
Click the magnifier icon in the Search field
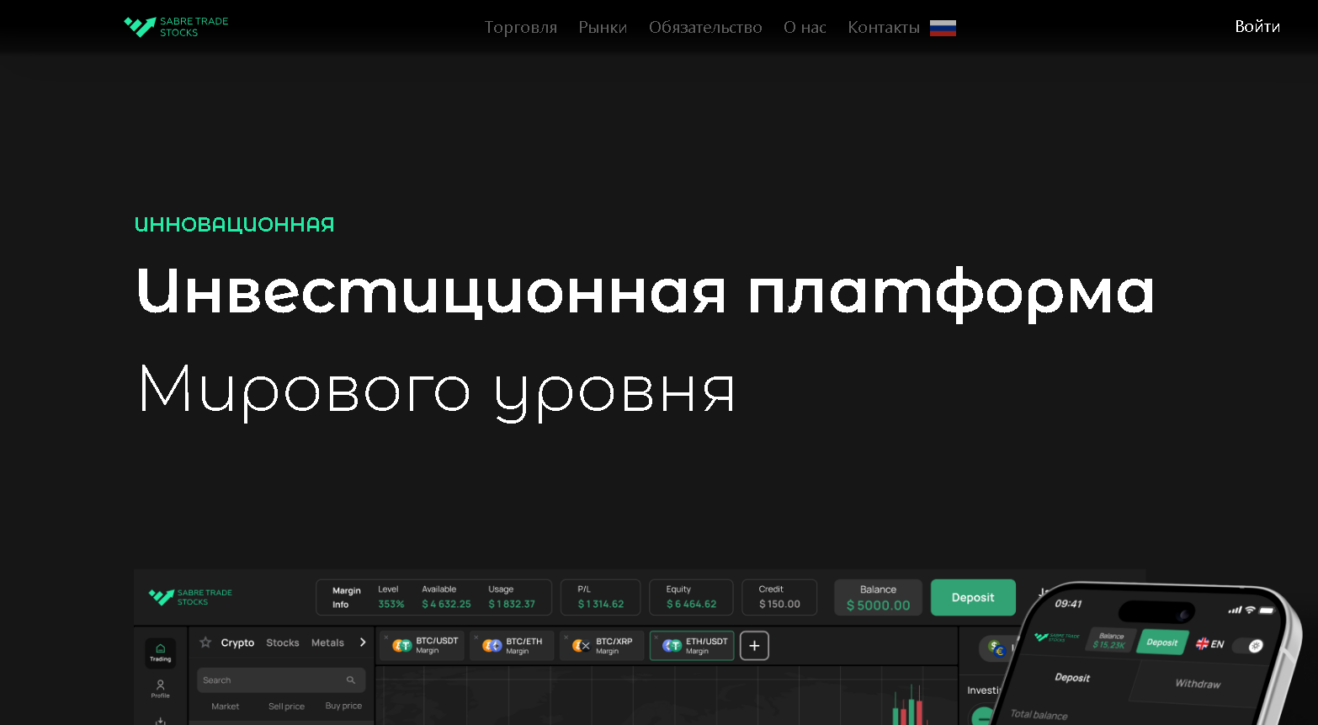(x=351, y=680)
